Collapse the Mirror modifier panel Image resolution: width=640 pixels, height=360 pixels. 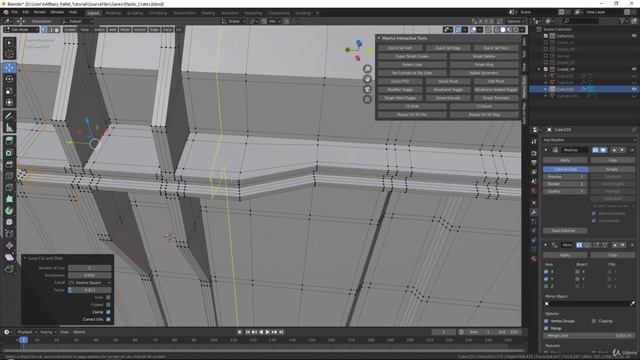point(546,245)
